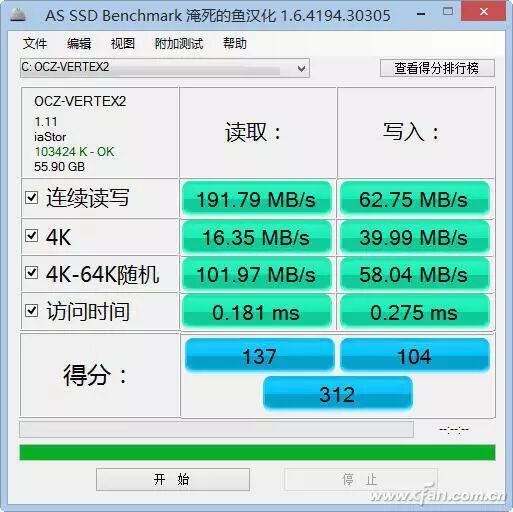The image size is (513, 512).
Task: Click the 停止 button
Action: (x=360, y=479)
